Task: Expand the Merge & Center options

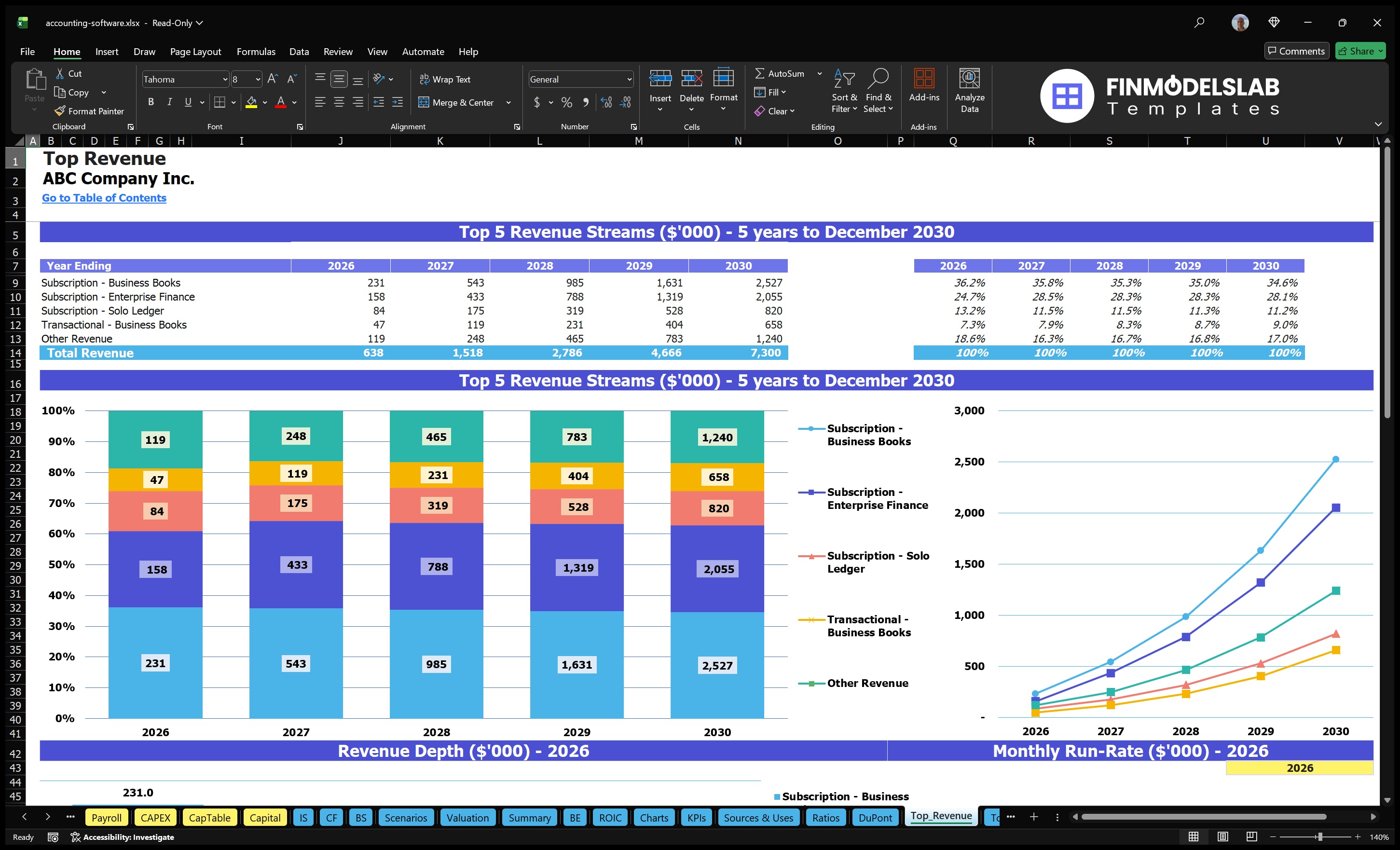Action: tap(508, 103)
